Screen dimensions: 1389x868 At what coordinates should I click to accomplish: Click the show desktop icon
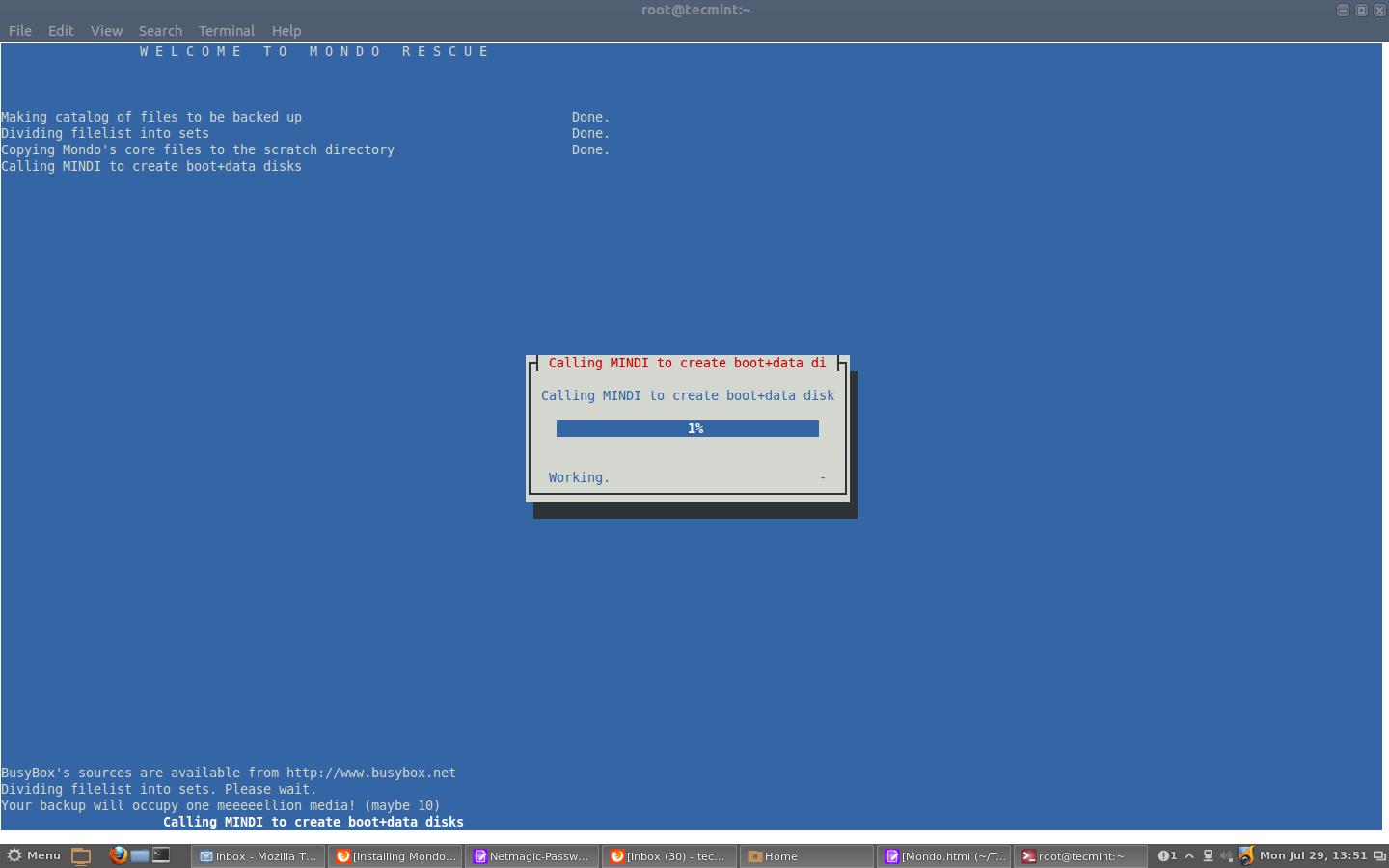point(81,855)
